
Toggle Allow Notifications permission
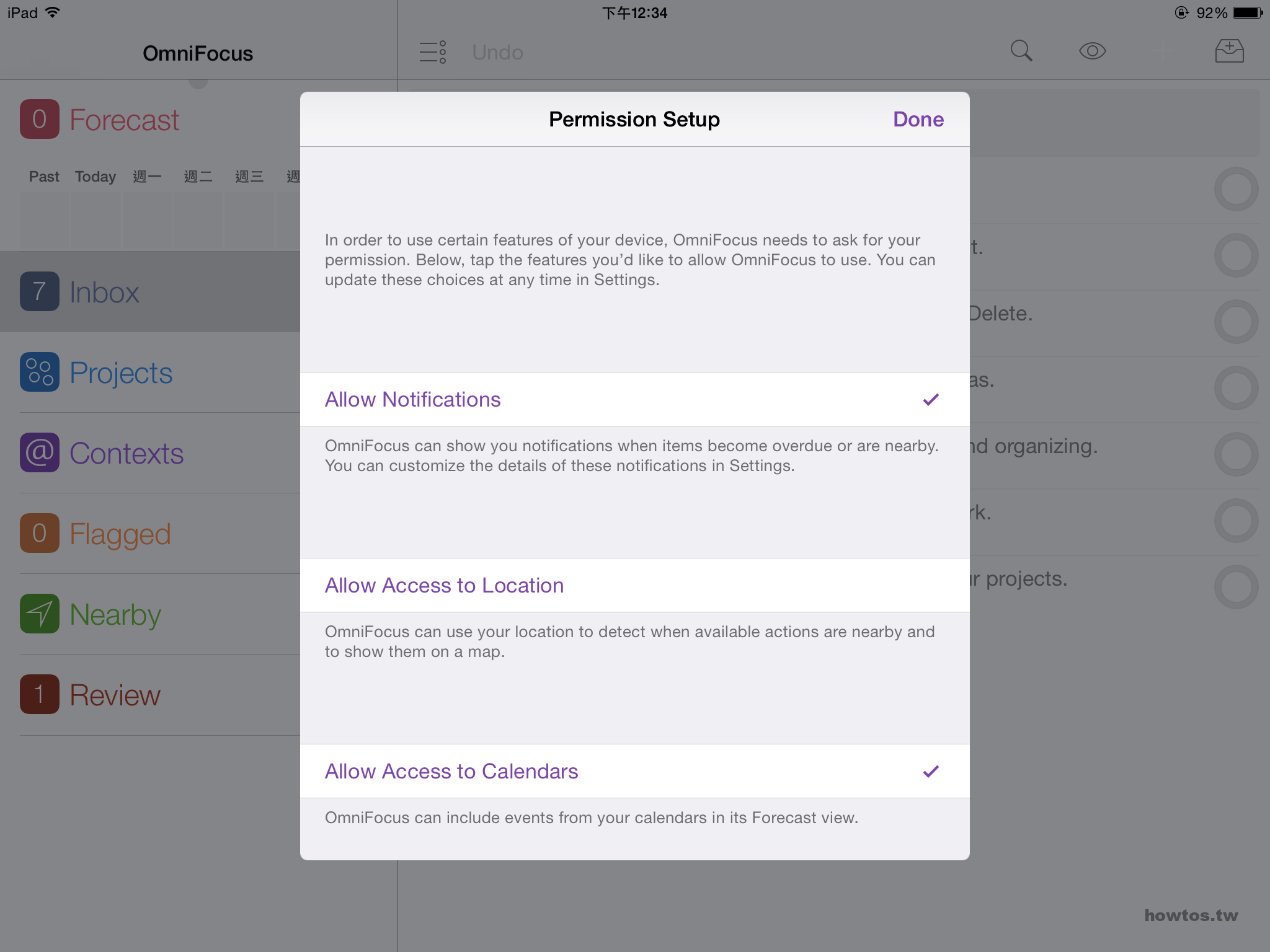(634, 399)
